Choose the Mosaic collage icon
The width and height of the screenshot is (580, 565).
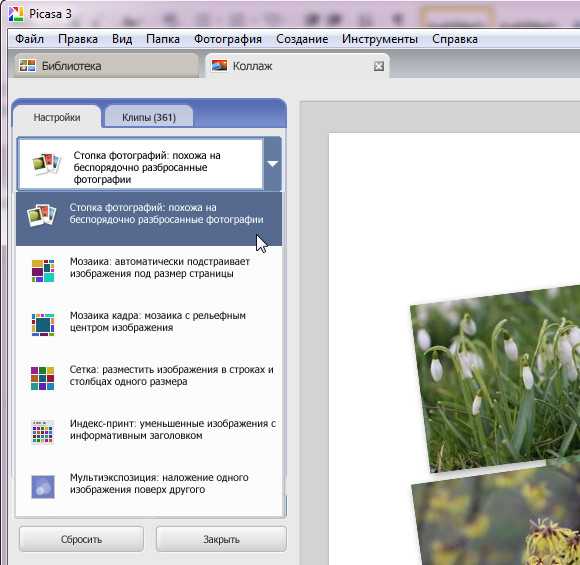tap(43, 270)
